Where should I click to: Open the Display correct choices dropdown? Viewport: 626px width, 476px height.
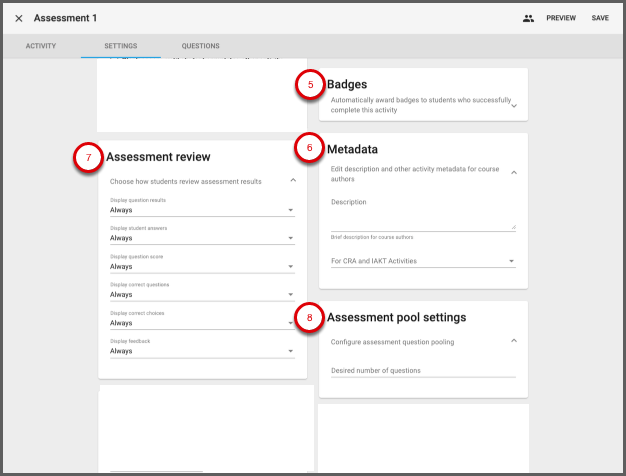pyautogui.click(x=202, y=322)
